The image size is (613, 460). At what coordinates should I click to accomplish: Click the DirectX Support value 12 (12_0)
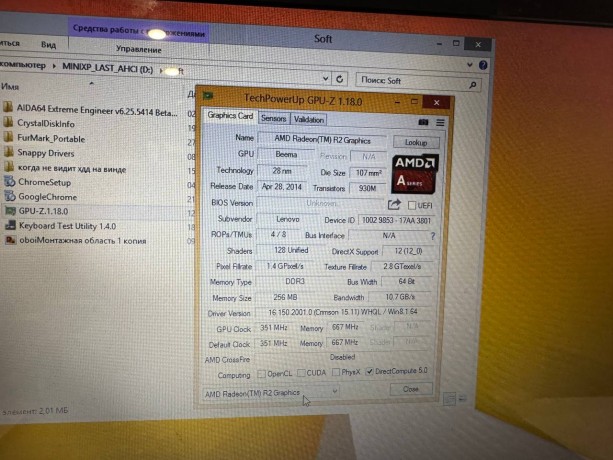pos(408,251)
